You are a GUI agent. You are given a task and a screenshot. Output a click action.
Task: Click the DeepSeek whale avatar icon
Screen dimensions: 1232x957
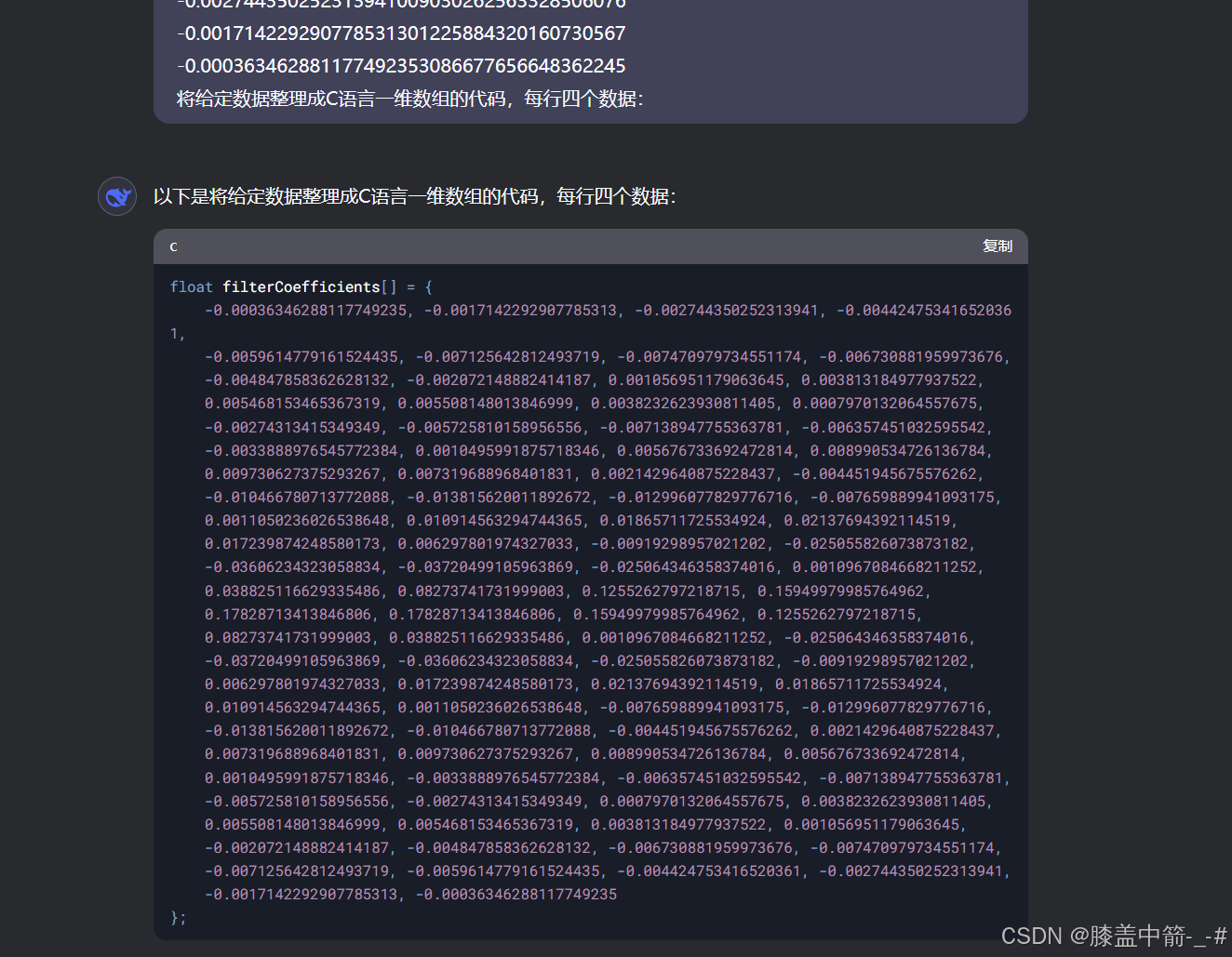coord(117,196)
